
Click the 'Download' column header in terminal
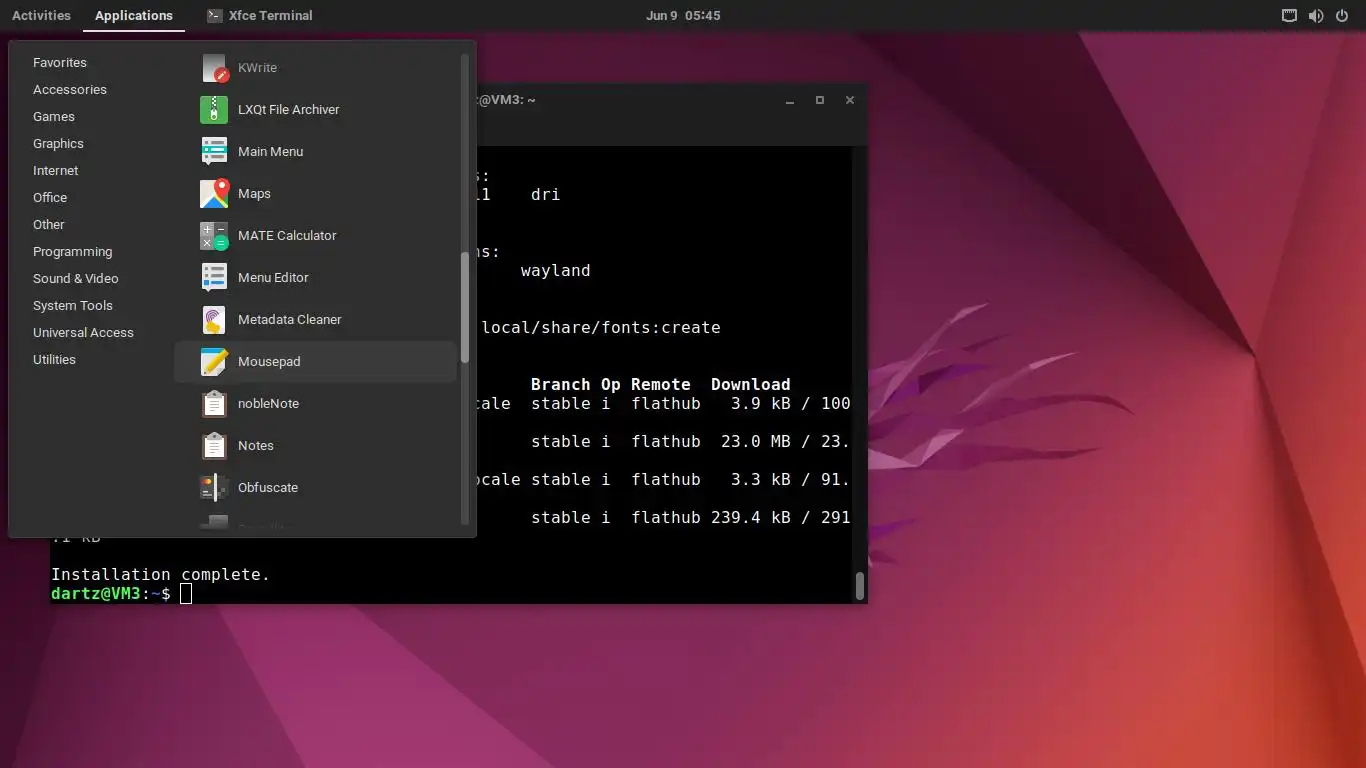click(x=751, y=385)
